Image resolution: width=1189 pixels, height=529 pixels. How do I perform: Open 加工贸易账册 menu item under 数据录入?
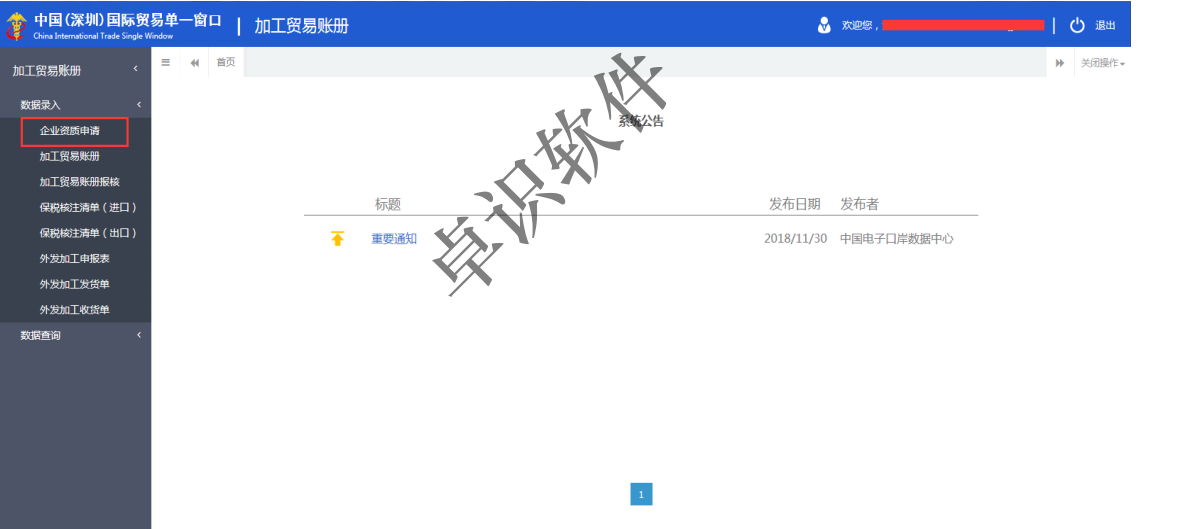70,156
